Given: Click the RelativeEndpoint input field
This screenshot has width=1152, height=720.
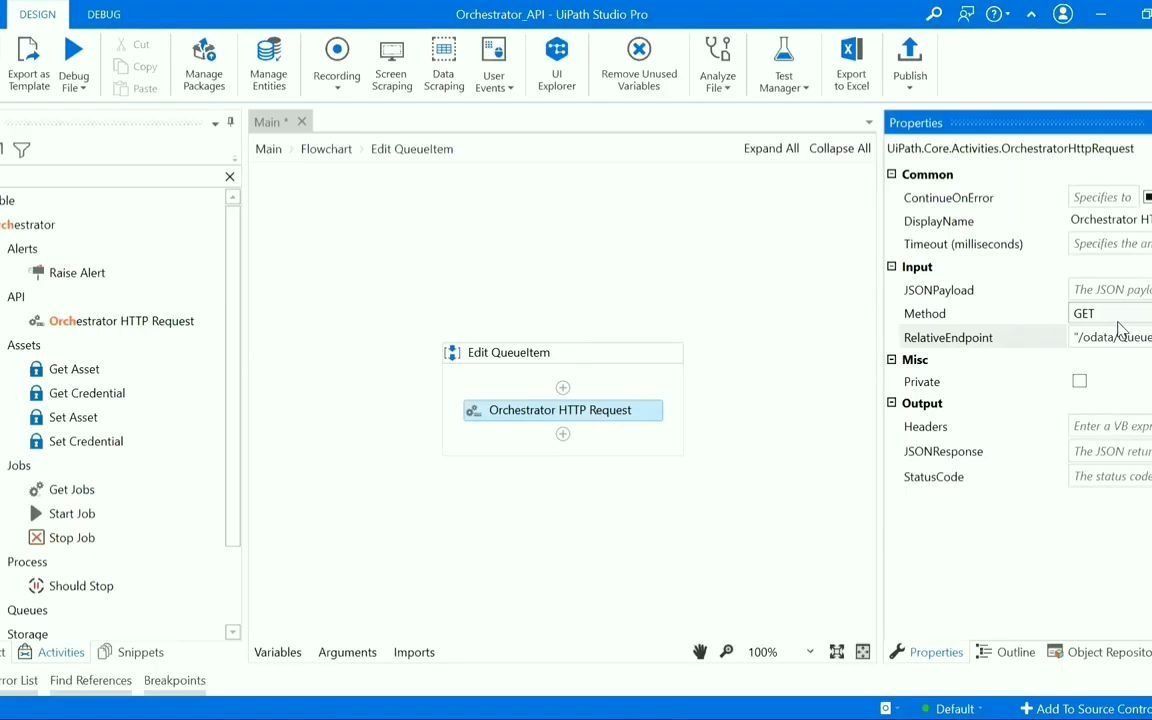Looking at the screenshot, I should (x=1109, y=337).
